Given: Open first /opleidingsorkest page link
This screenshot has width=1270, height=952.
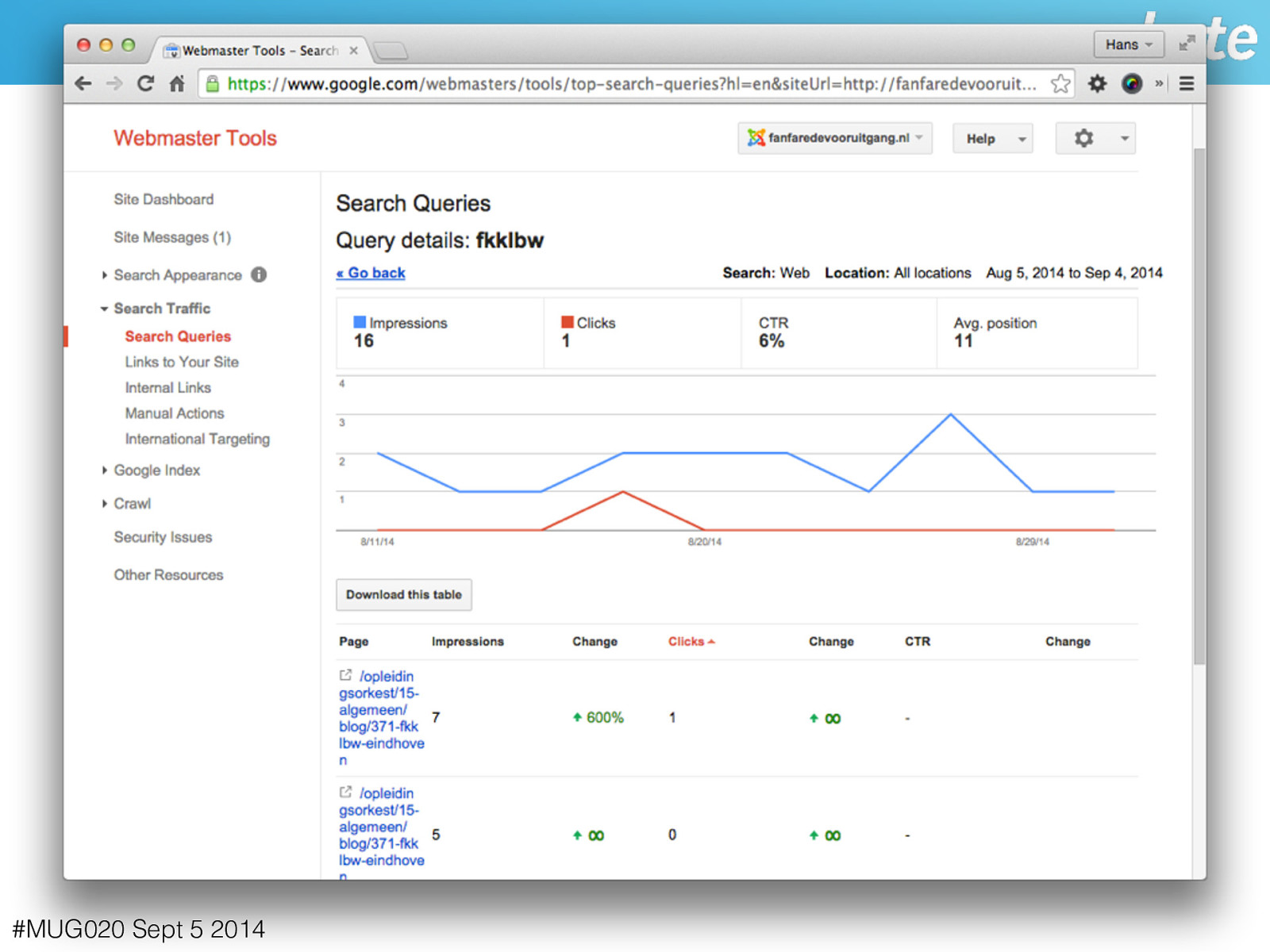Looking at the screenshot, I should click(382, 718).
